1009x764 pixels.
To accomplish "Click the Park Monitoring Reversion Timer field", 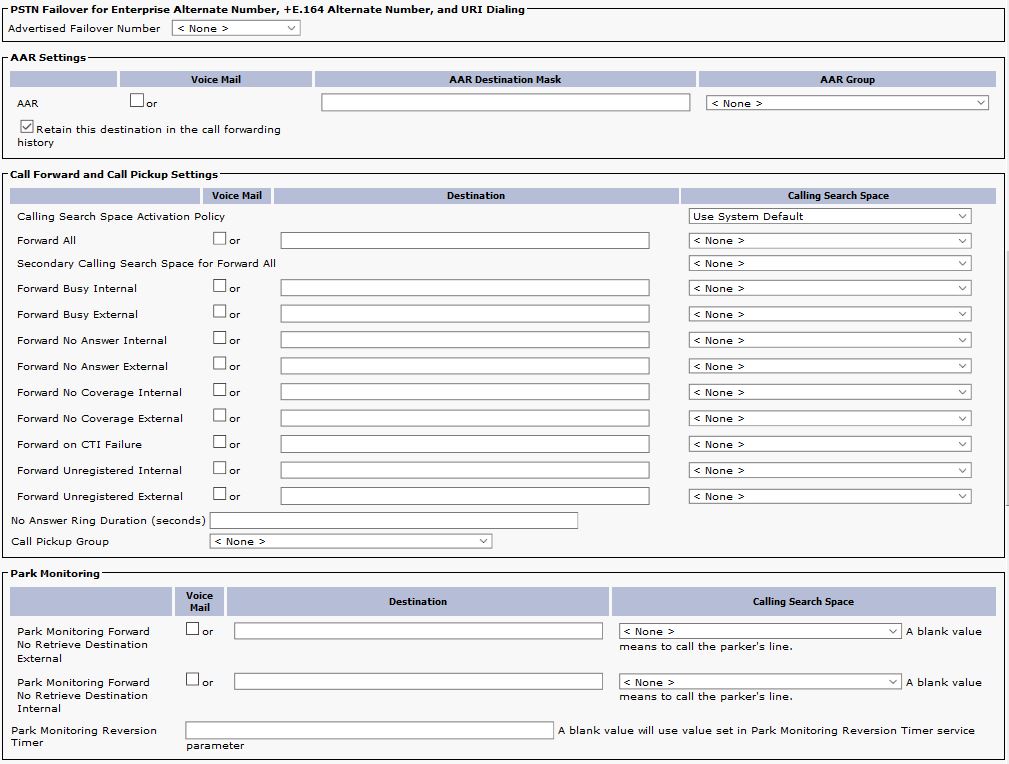I will point(368,731).
